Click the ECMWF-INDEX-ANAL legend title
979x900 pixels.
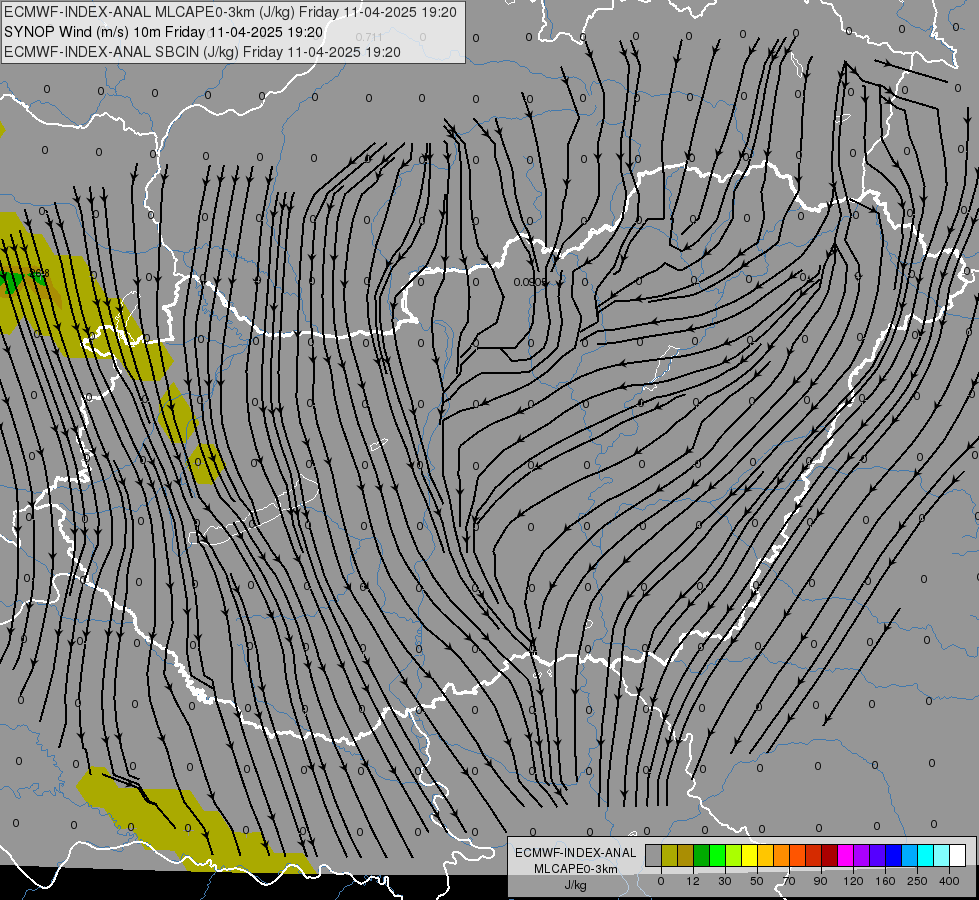click(x=576, y=853)
